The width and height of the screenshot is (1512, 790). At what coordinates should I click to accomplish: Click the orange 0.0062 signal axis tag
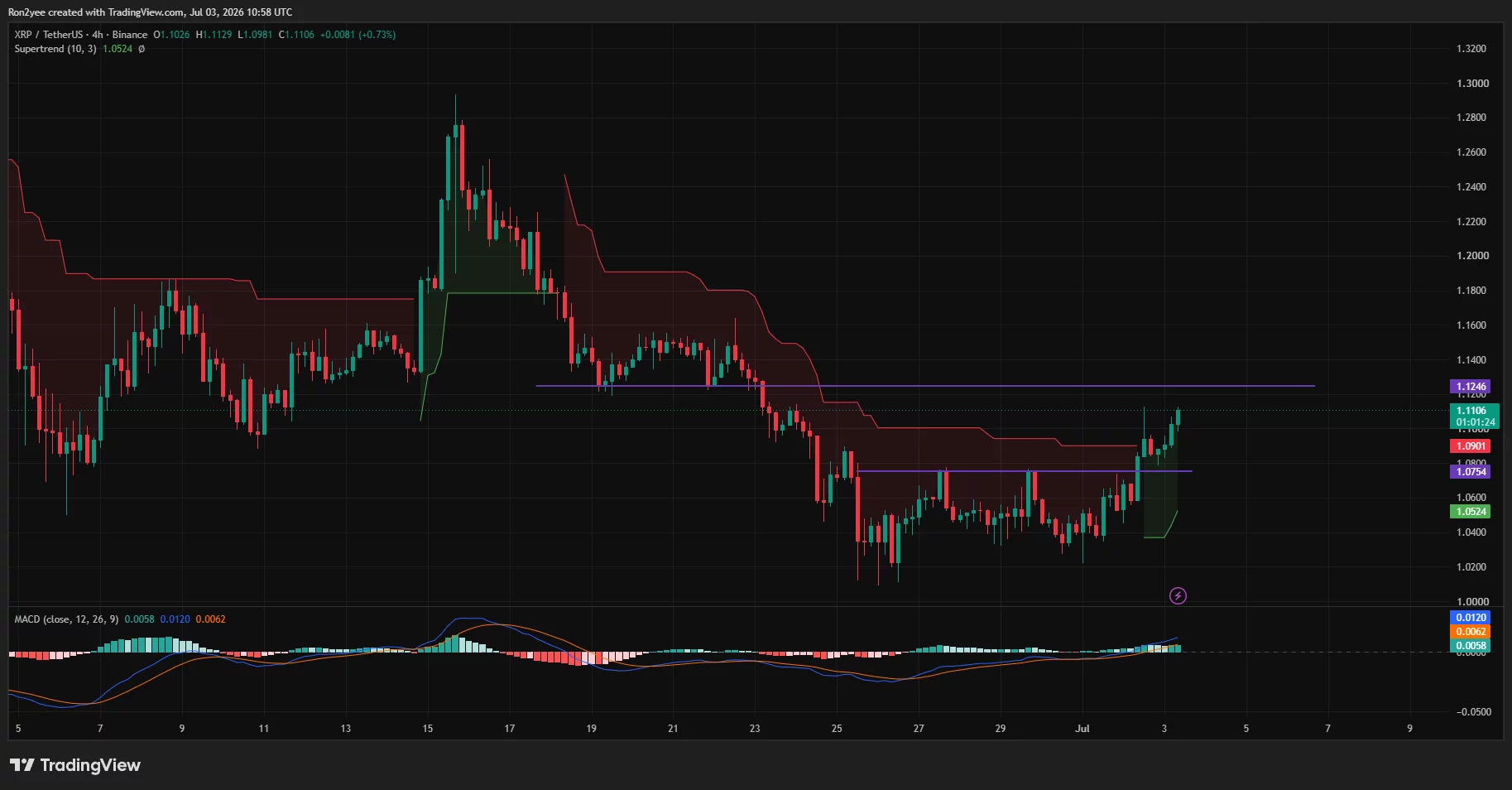[1471, 632]
